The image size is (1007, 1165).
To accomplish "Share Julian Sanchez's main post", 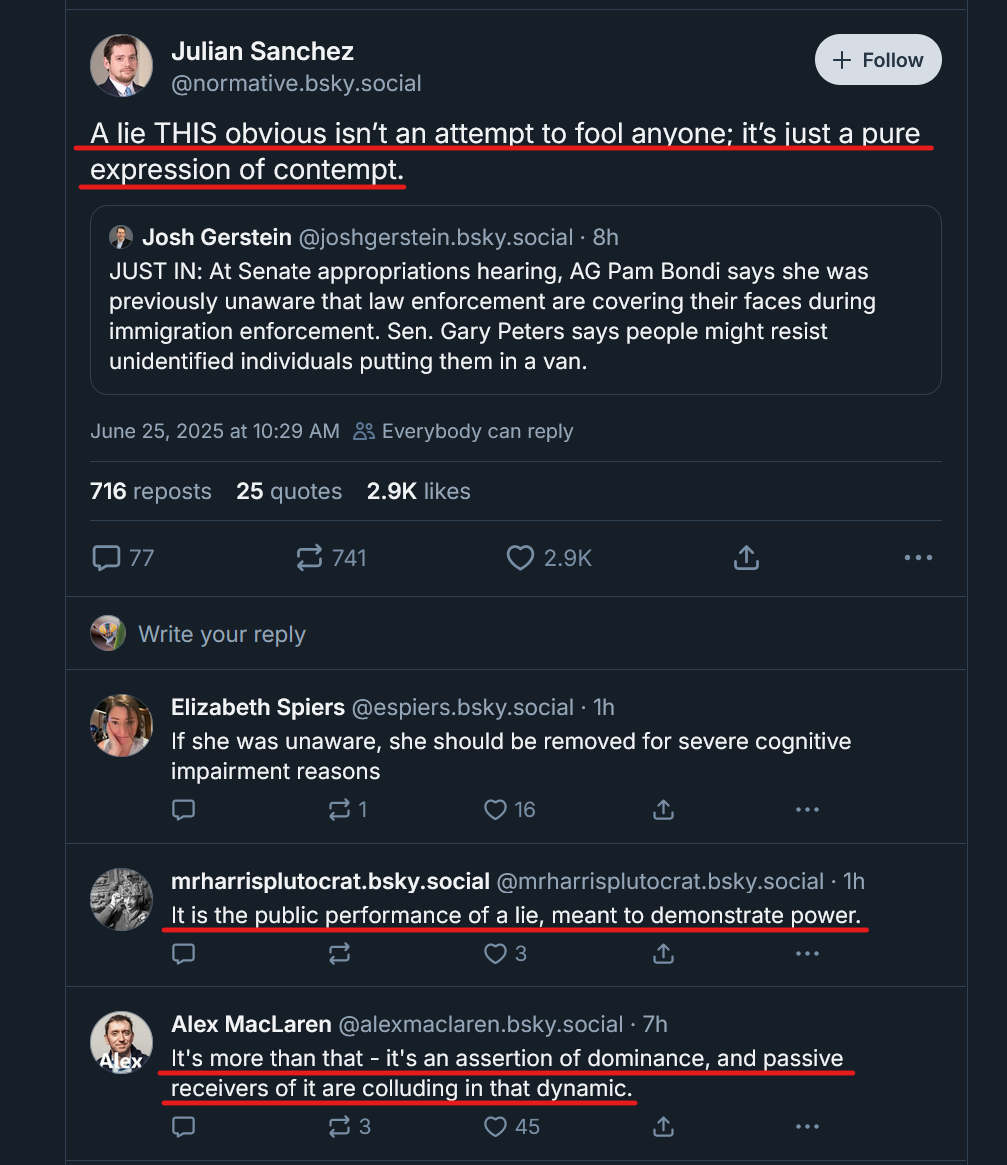I will (x=746, y=557).
